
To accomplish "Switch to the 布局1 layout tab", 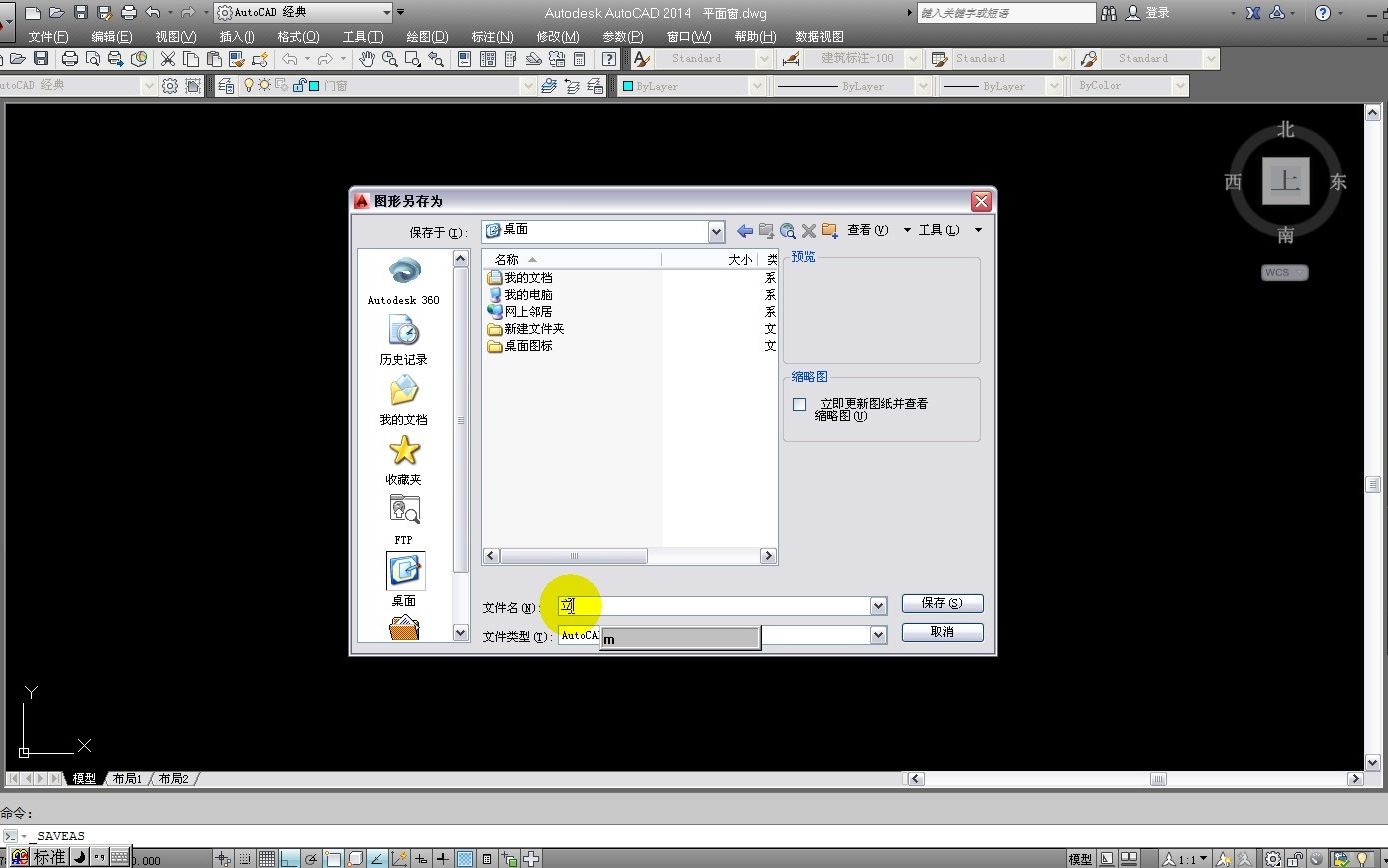I will click(127, 778).
